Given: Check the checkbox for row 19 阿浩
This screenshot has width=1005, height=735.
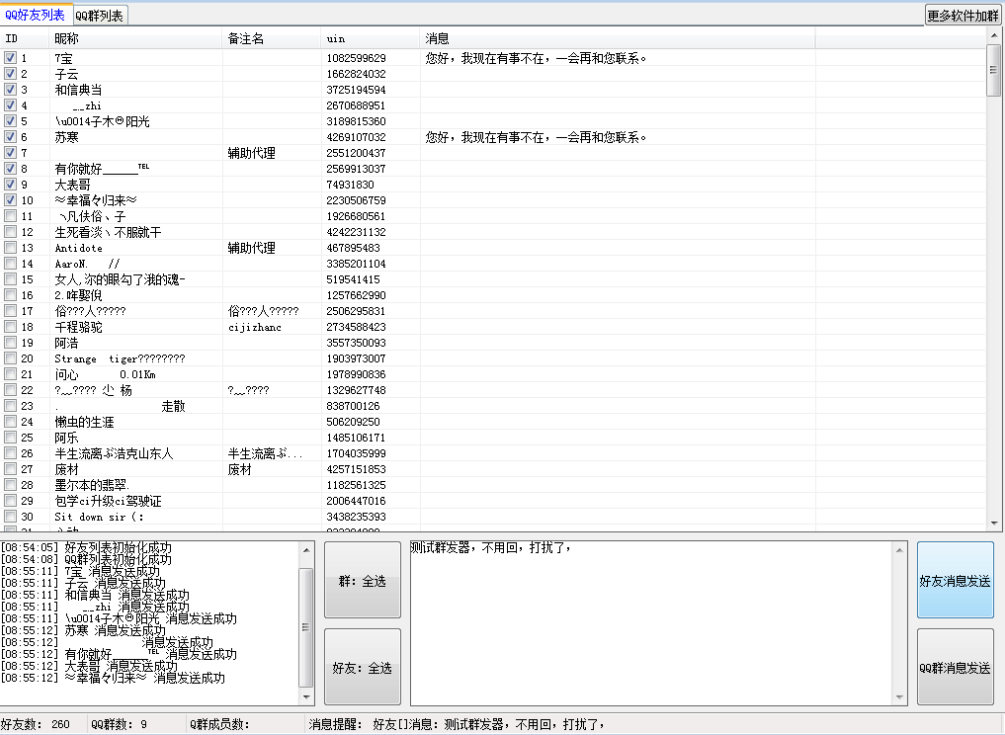Looking at the screenshot, I should point(10,342).
